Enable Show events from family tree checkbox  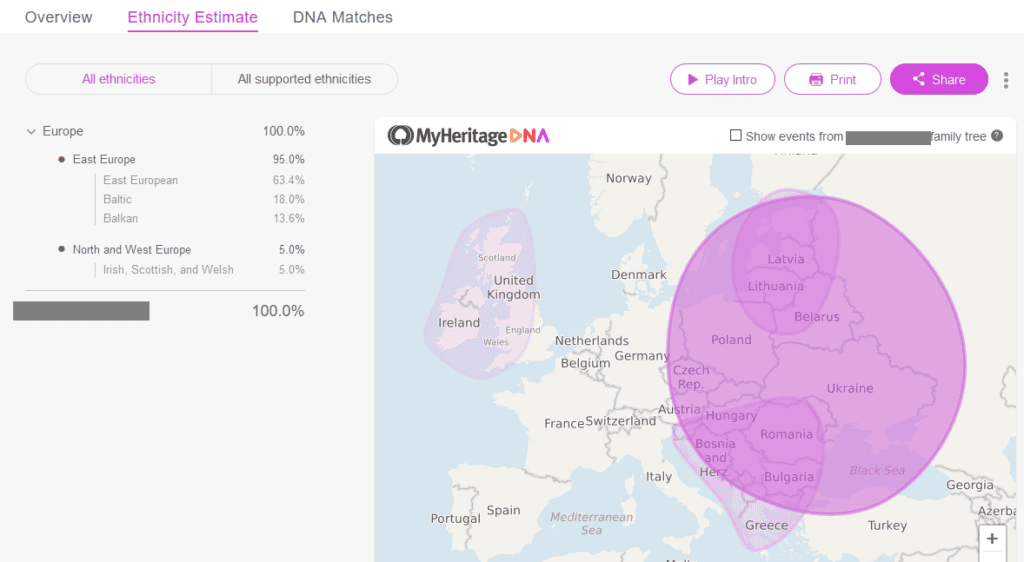(x=735, y=135)
